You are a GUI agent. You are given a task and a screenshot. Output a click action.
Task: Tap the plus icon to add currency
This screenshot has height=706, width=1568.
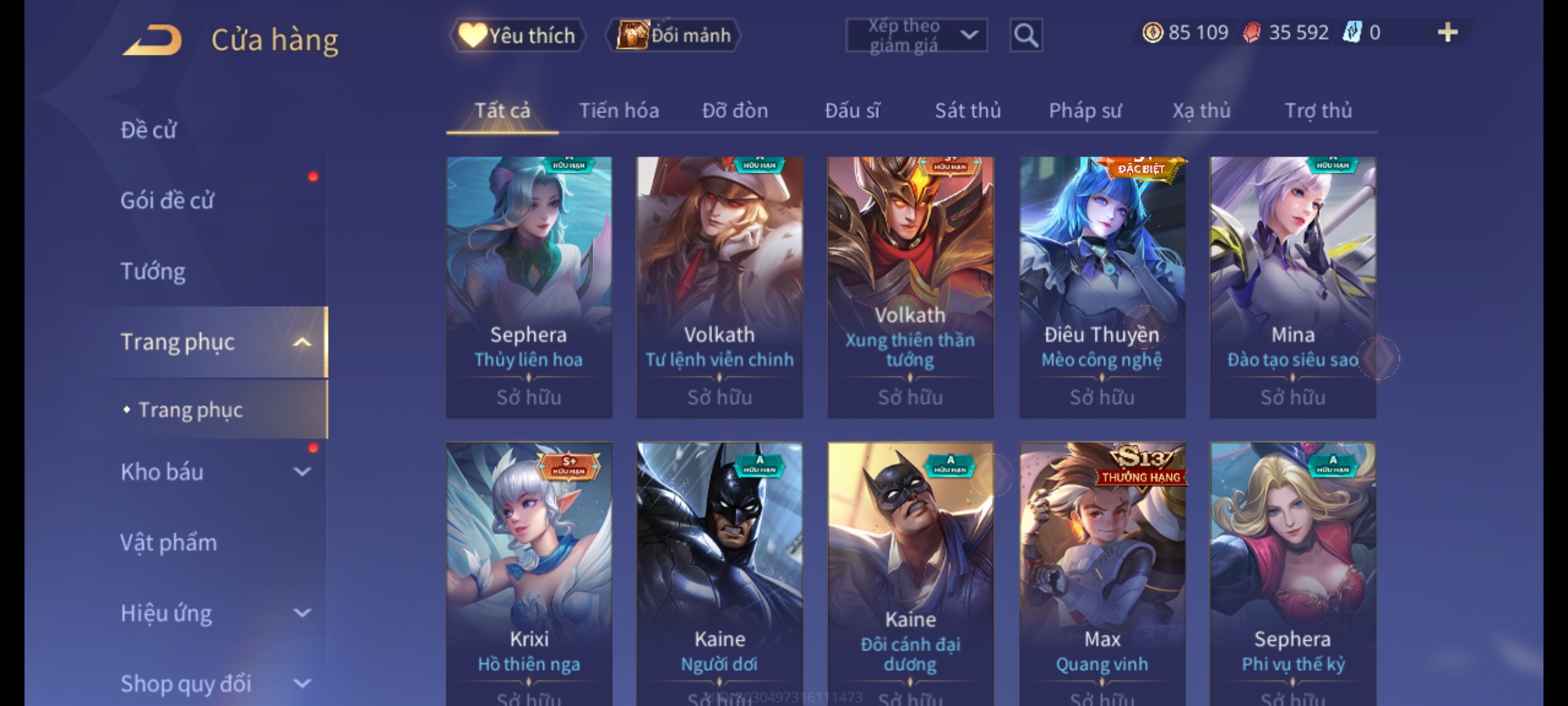(x=1448, y=33)
